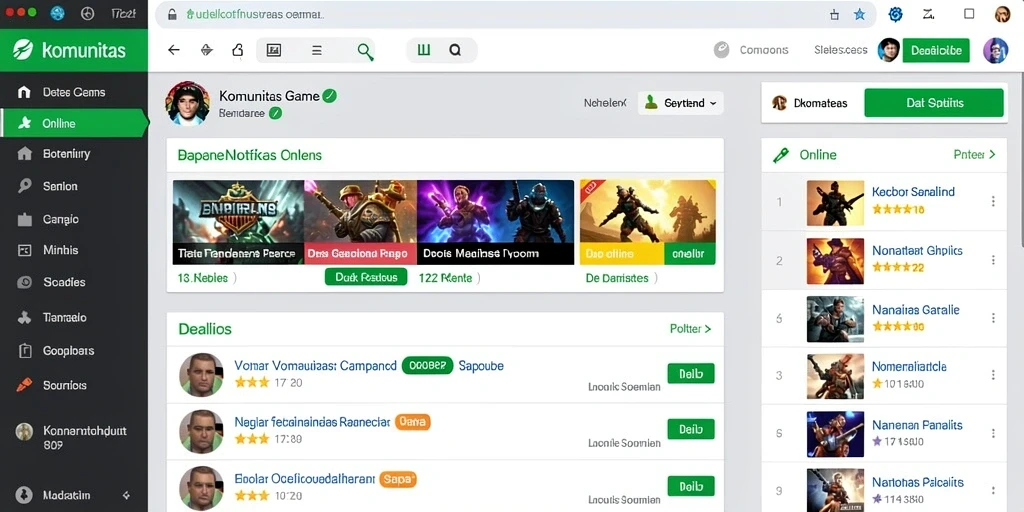Click the Comoons header link
The width and height of the screenshot is (1024, 512).
[763, 50]
